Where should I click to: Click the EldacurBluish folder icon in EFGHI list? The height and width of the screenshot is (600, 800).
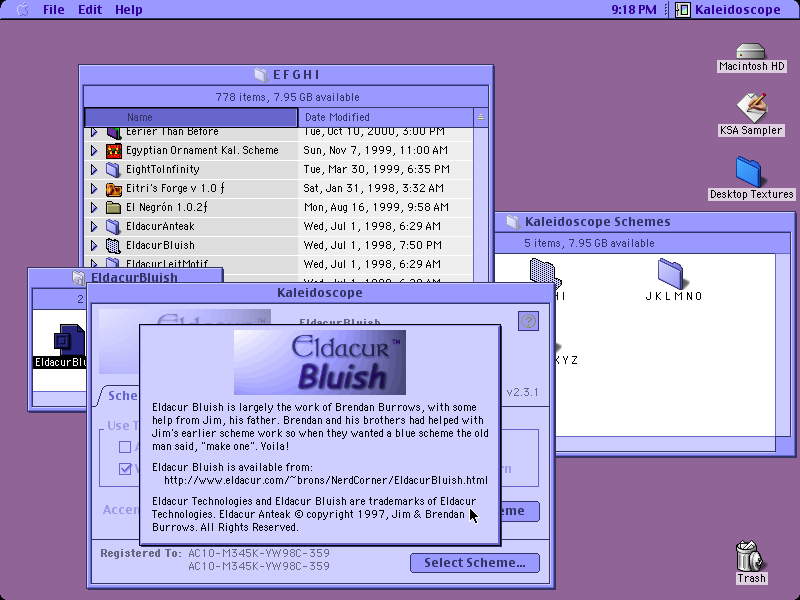(113, 245)
